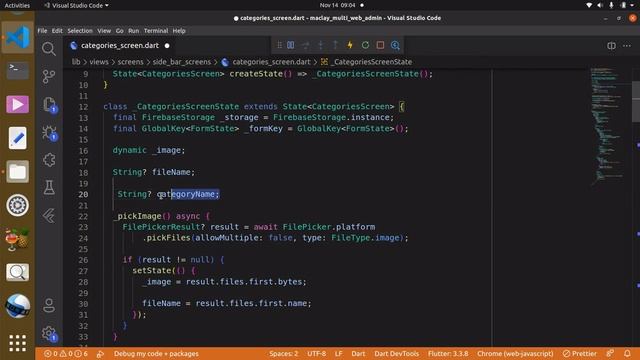Open the Extensions view
The image size is (640, 360).
point(49,160)
